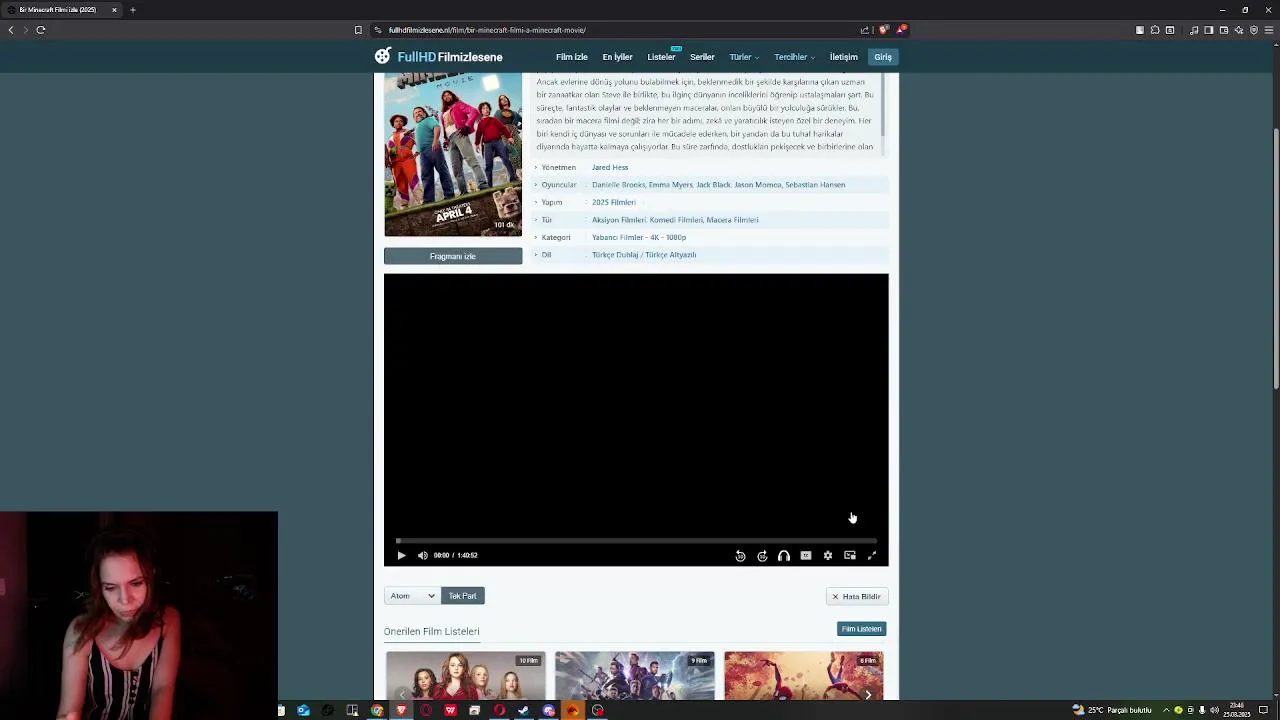This screenshot has height=720, width=1280.
Task: Report an error with Hata Bildir
Action: click(x=857, y=596)
